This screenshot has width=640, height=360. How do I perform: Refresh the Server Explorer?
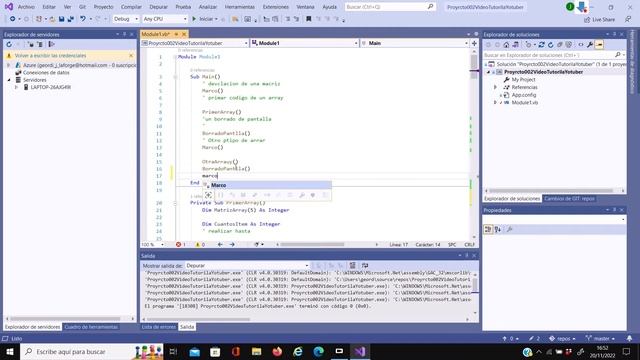point(9,44)
